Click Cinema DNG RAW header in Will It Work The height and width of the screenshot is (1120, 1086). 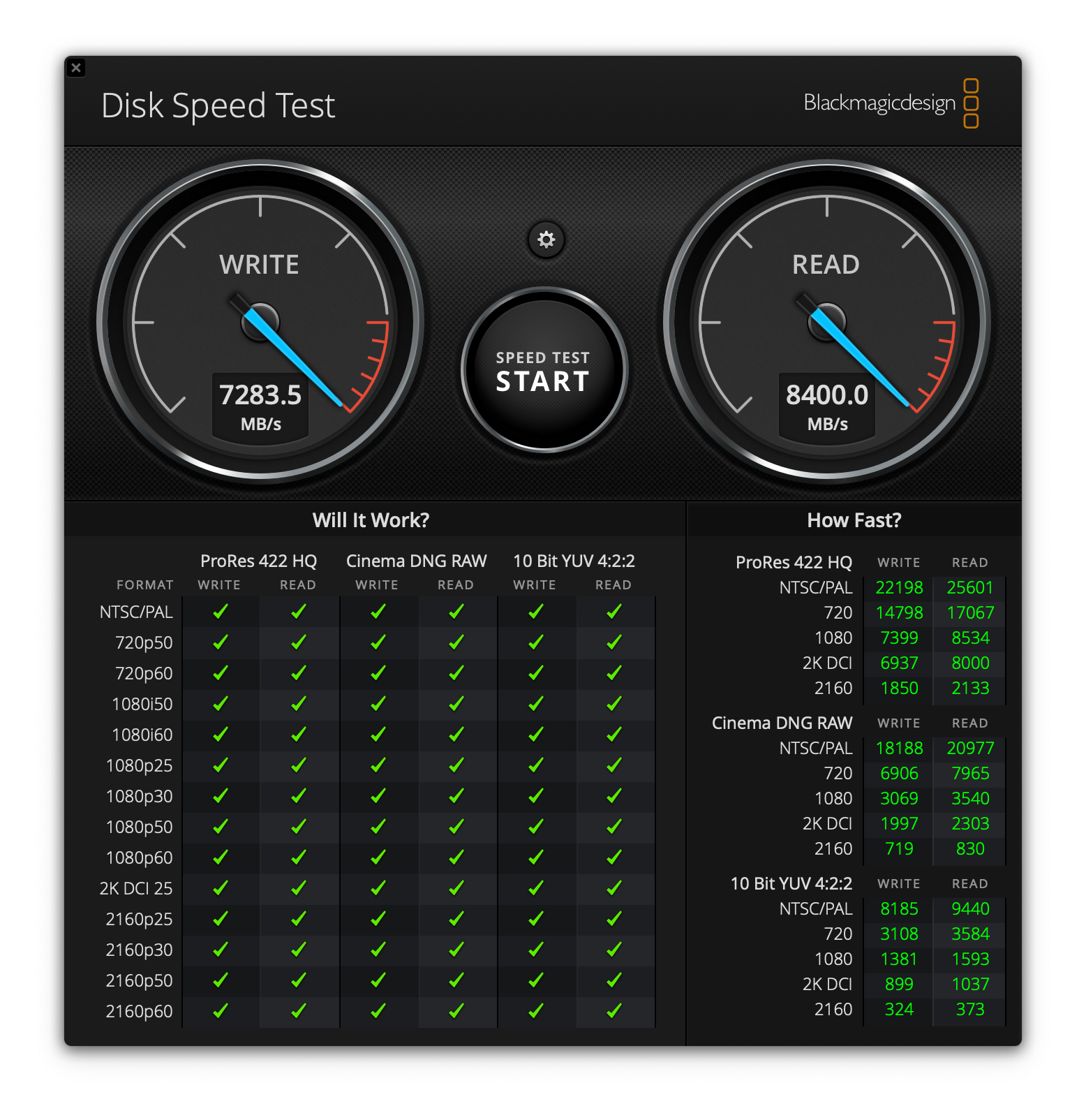tap(417, 561)
